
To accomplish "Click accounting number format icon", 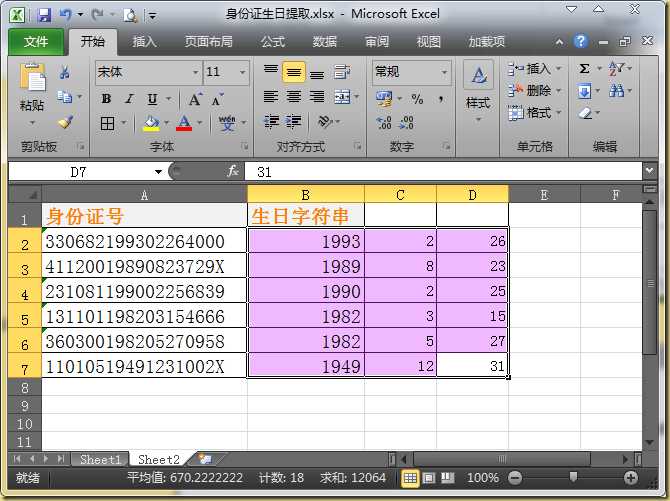I will pos(384,99).
